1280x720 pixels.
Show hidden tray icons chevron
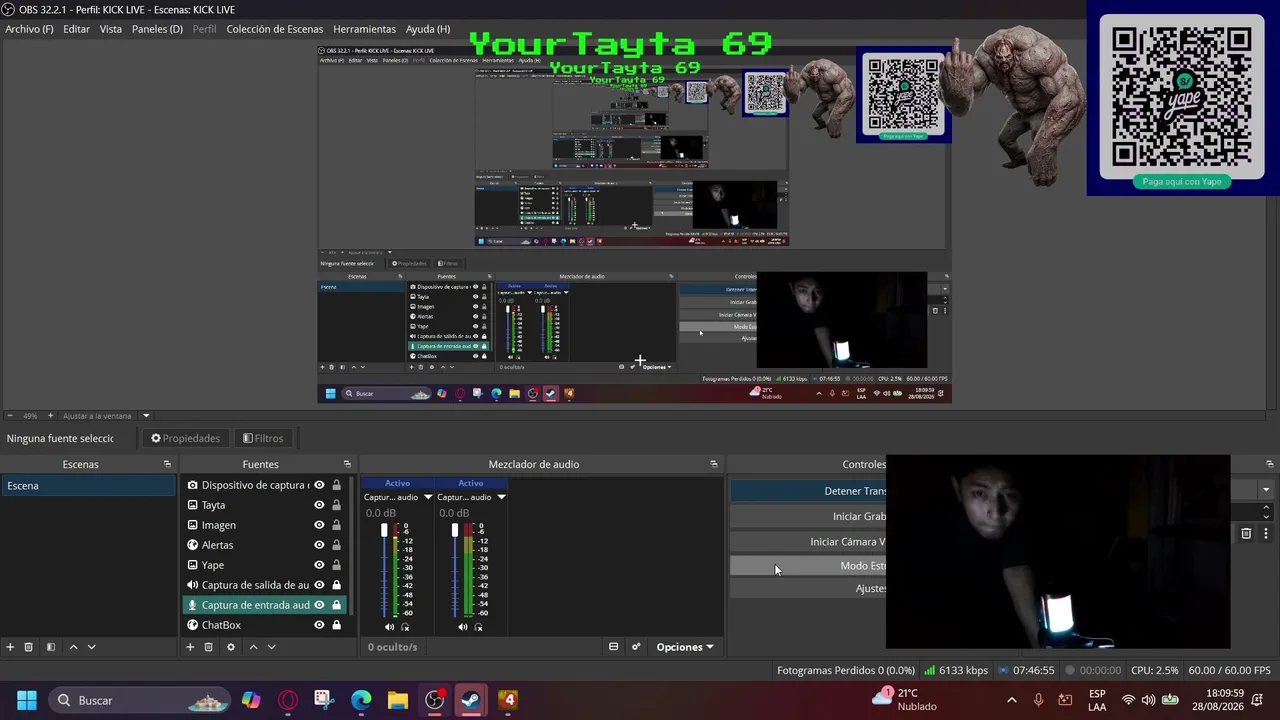point(1011,700)
